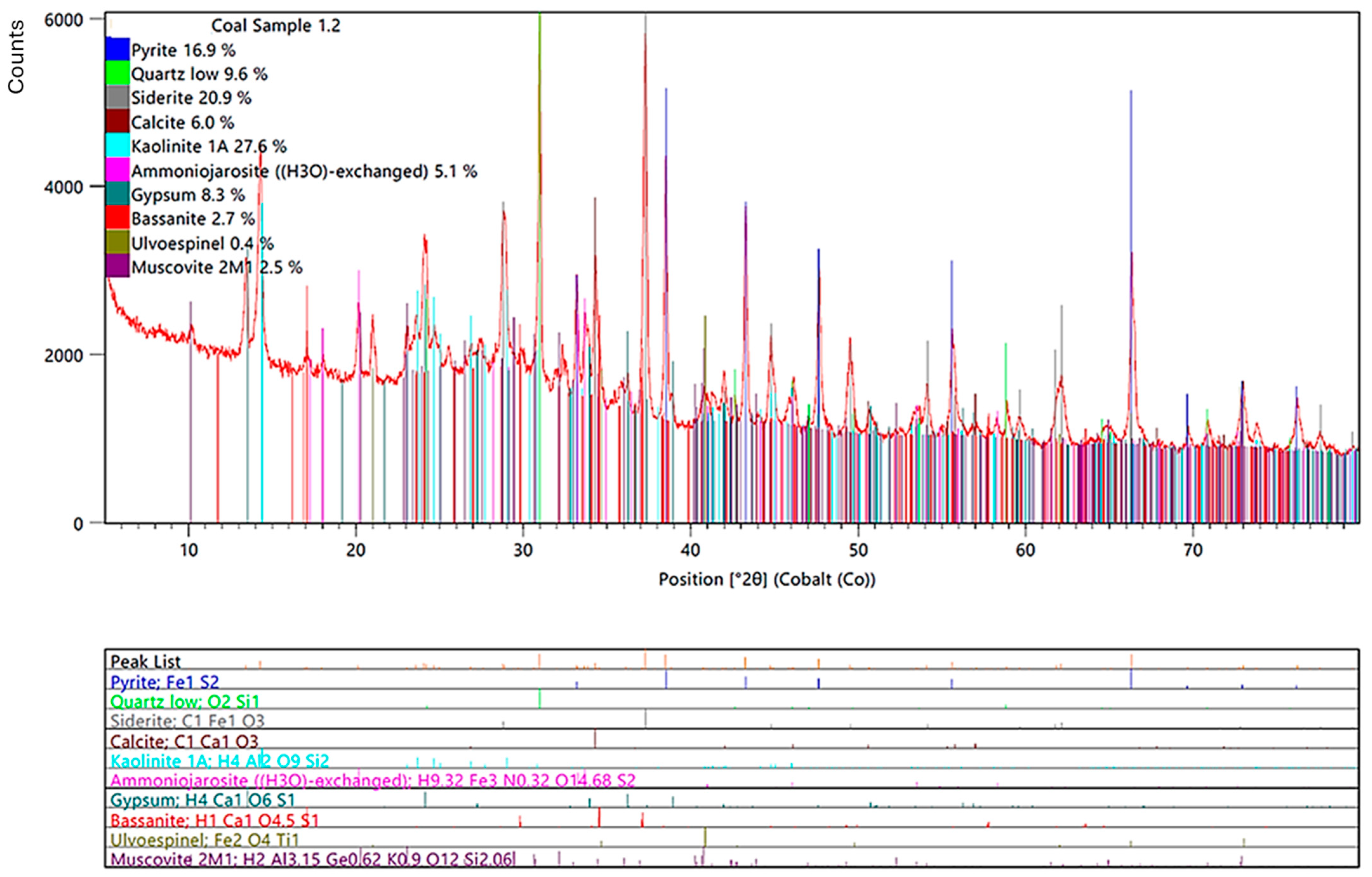
Task: Select the magenta Ammoniojarosite legend swatch
Action: point(117,170)
